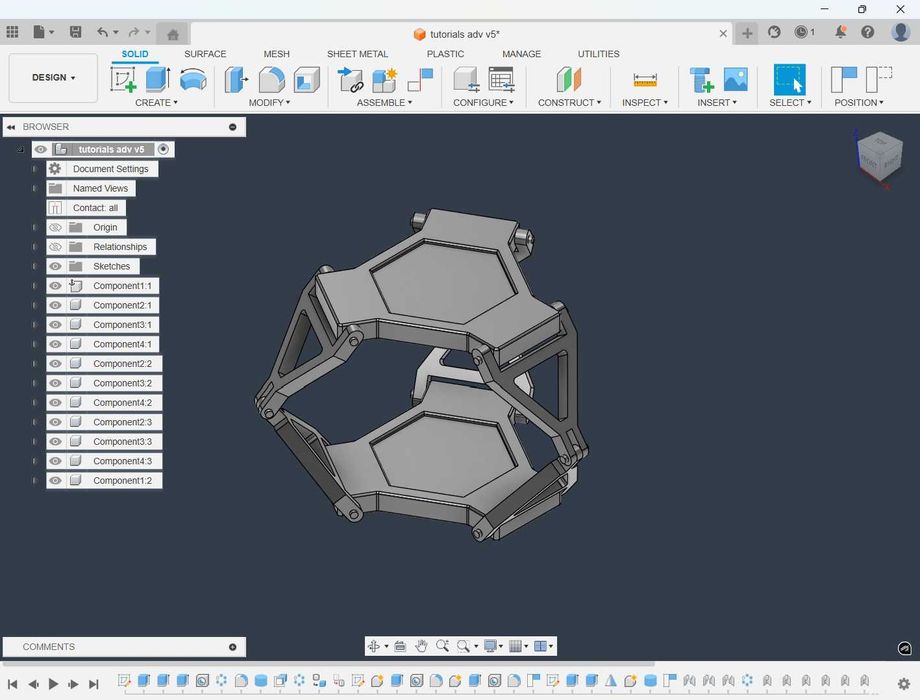Hide the Sketches folder
Viewport: 920px width, 700px height.
click(55, 266)
